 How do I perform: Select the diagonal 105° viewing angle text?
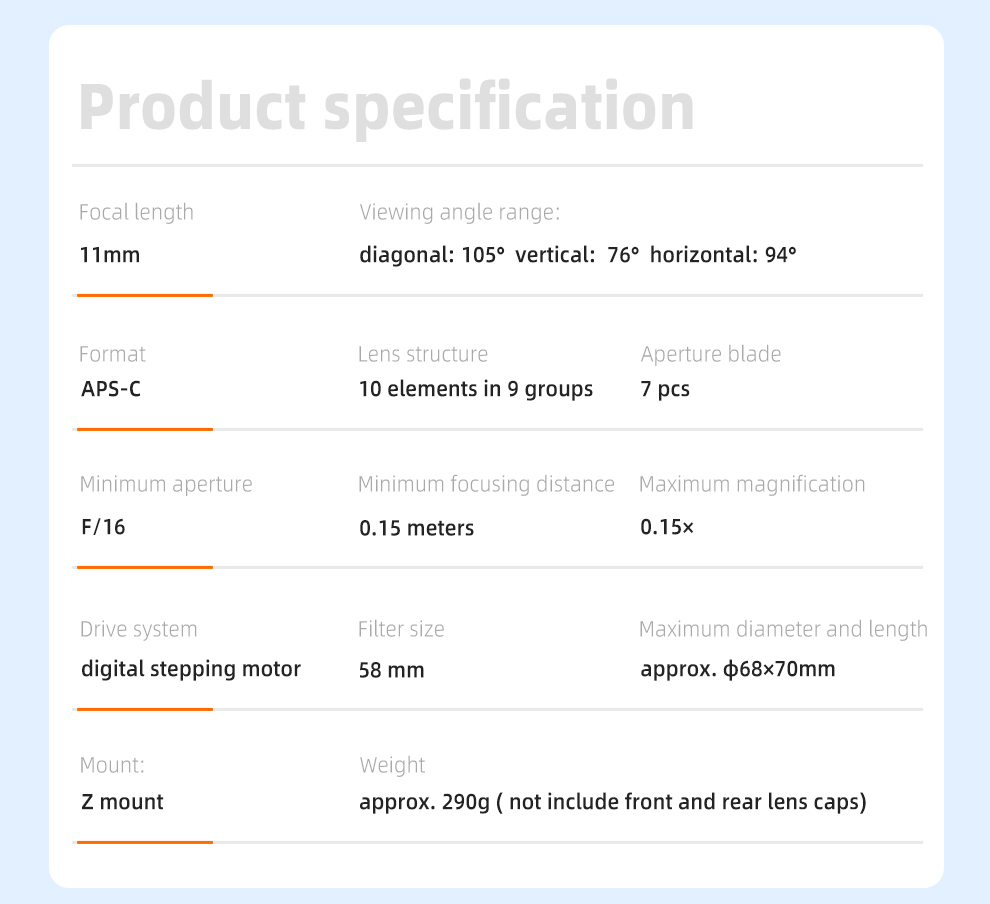(432, 255)
